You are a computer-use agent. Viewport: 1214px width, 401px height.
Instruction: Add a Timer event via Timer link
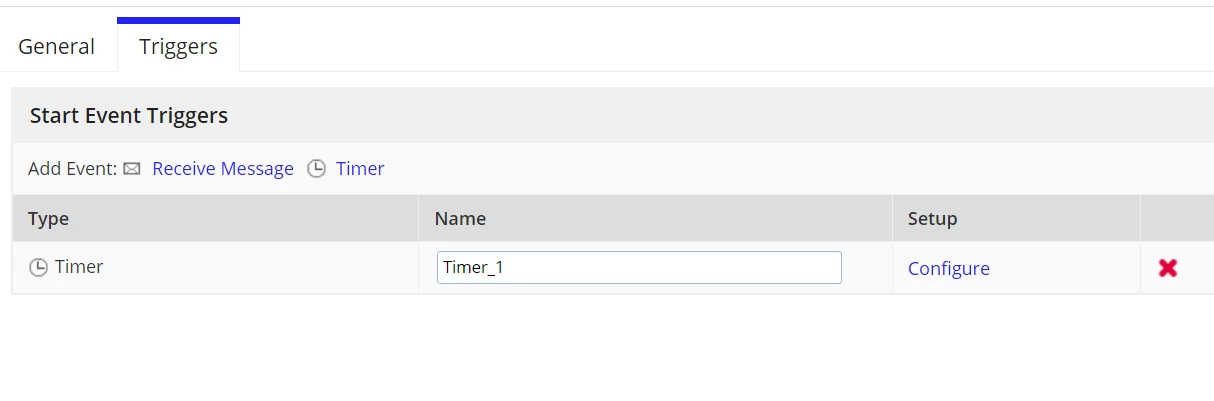click(360, 169)
